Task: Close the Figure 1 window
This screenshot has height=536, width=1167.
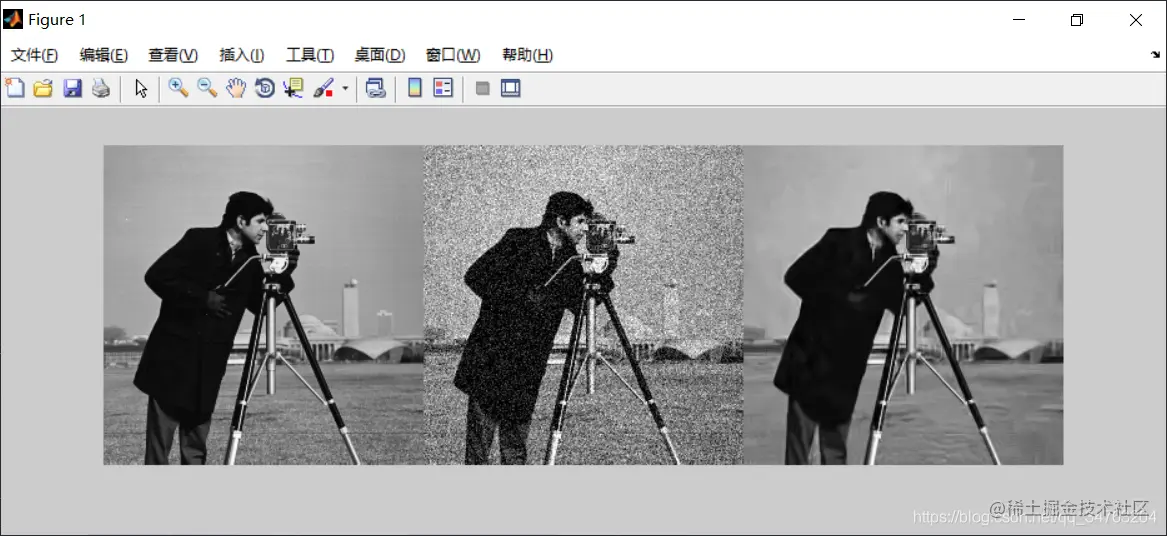Action: (1136, 20)
